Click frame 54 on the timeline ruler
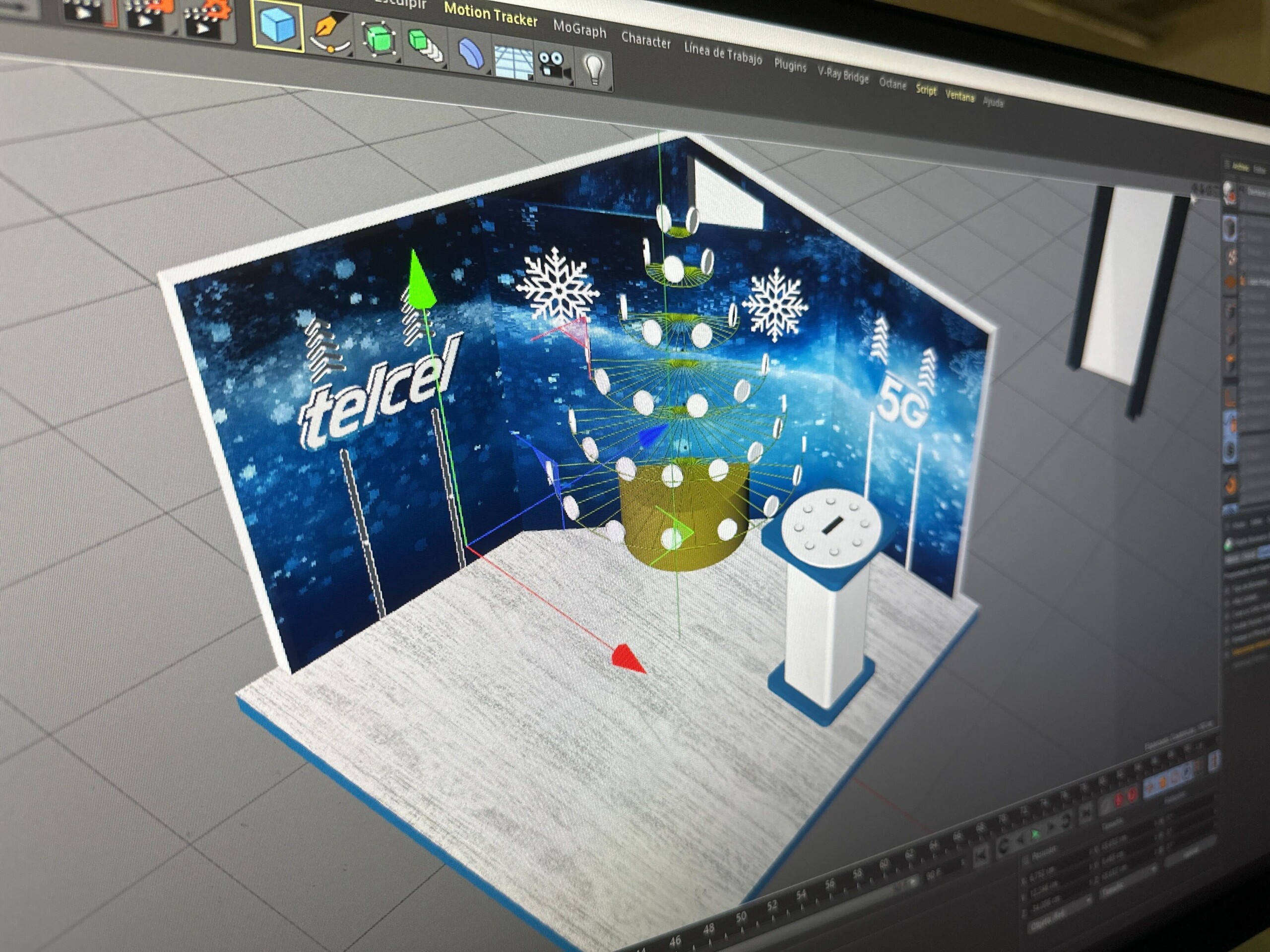 [802, 895]
